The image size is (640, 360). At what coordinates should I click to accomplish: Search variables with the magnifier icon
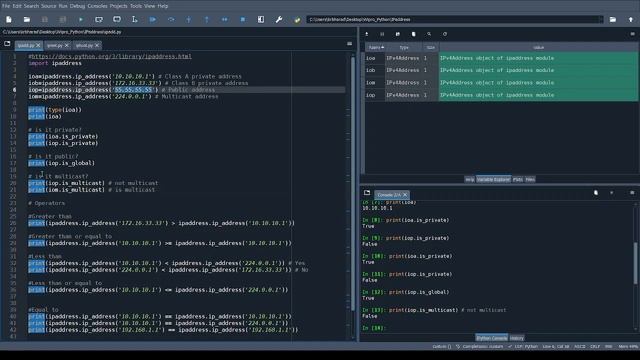coord(429,34)
